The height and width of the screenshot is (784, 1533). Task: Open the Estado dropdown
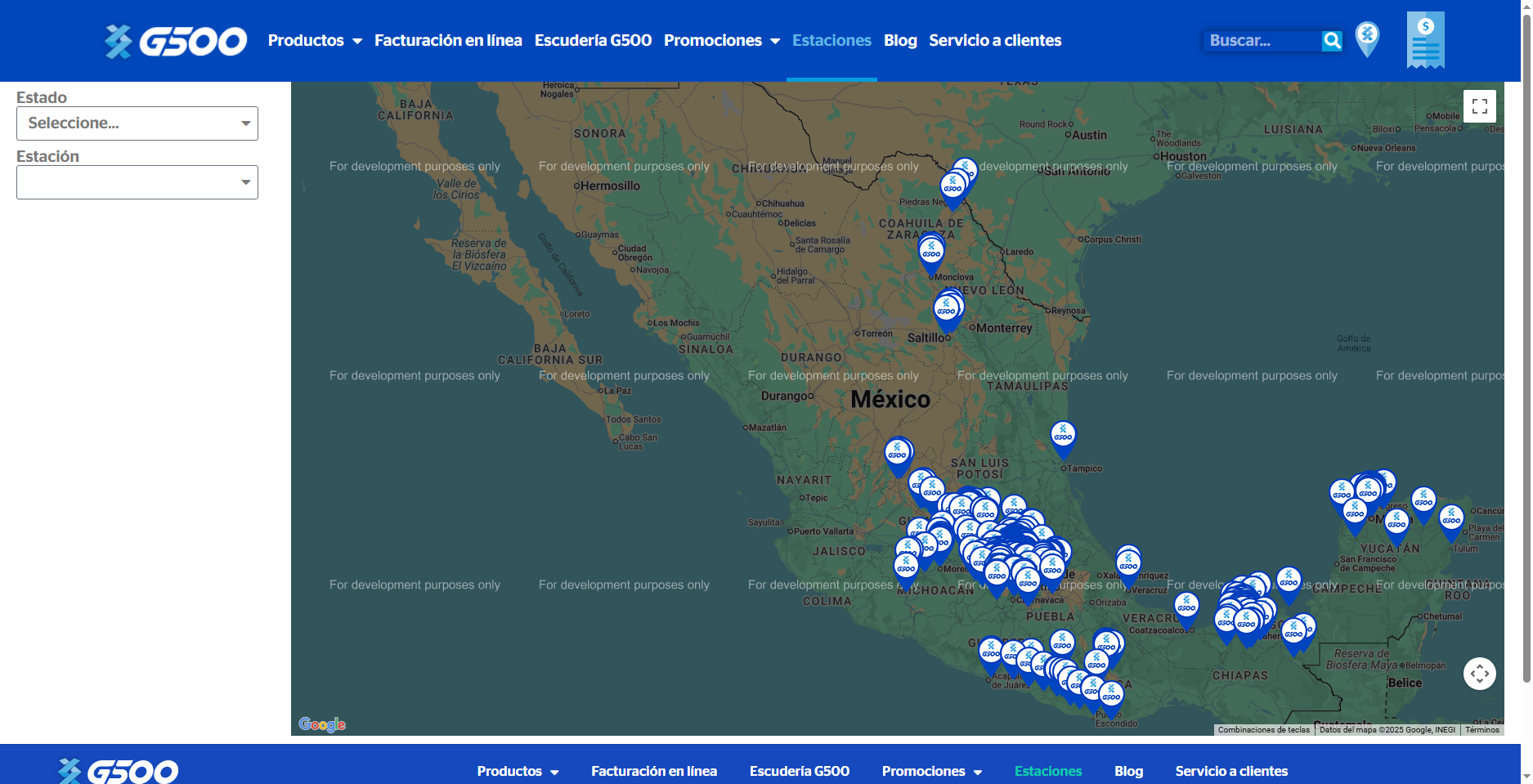click(x=137, y=123)
